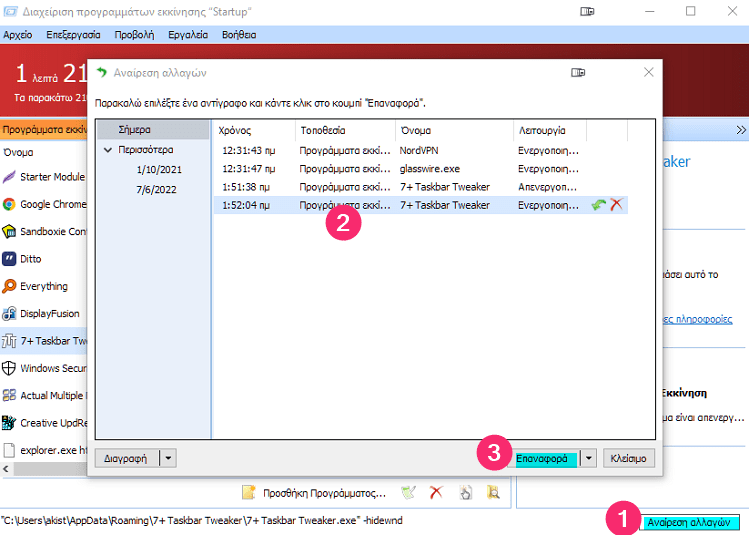The width and height of the screenshot is (749, 535).
Task: Click the green edit icon in bottom toolbar
Action: click(408, 492)
